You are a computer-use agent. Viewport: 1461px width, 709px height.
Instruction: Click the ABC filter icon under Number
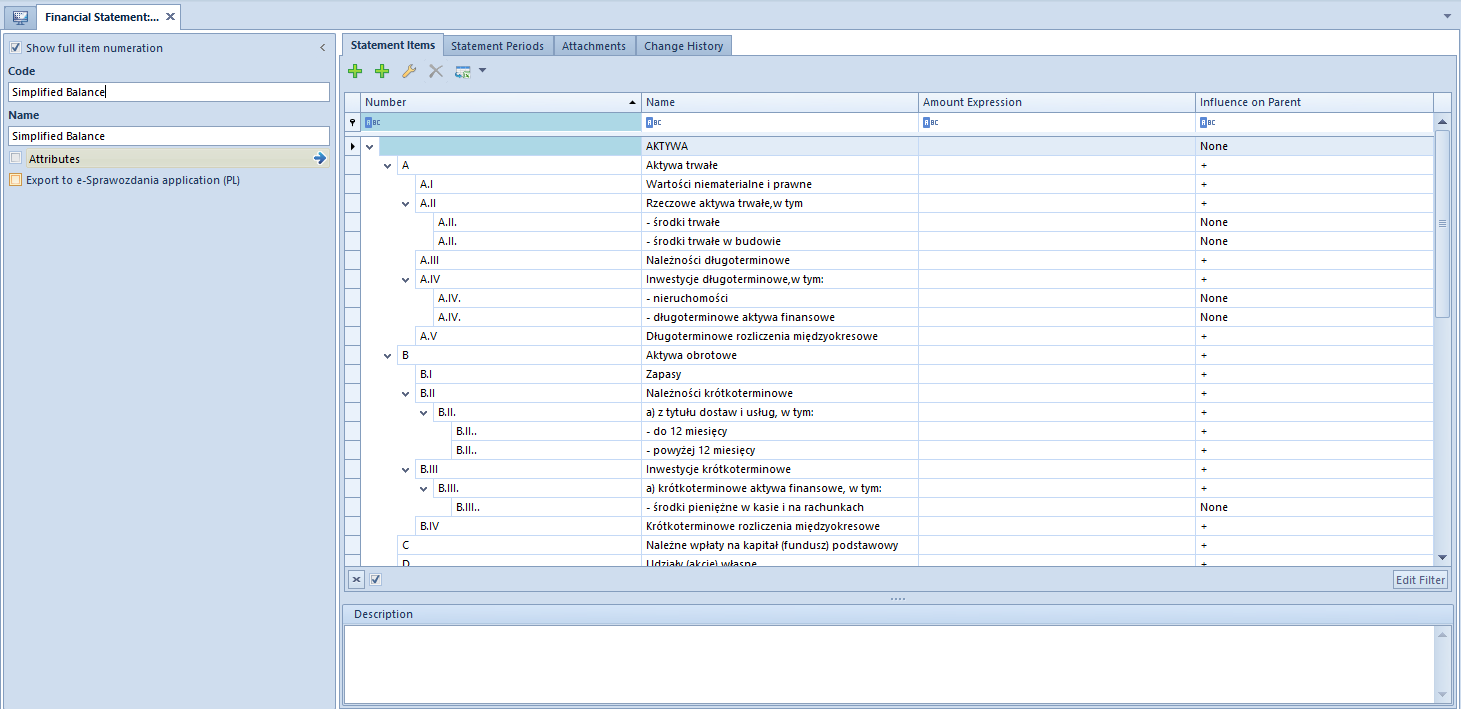[x=372, y=122]
